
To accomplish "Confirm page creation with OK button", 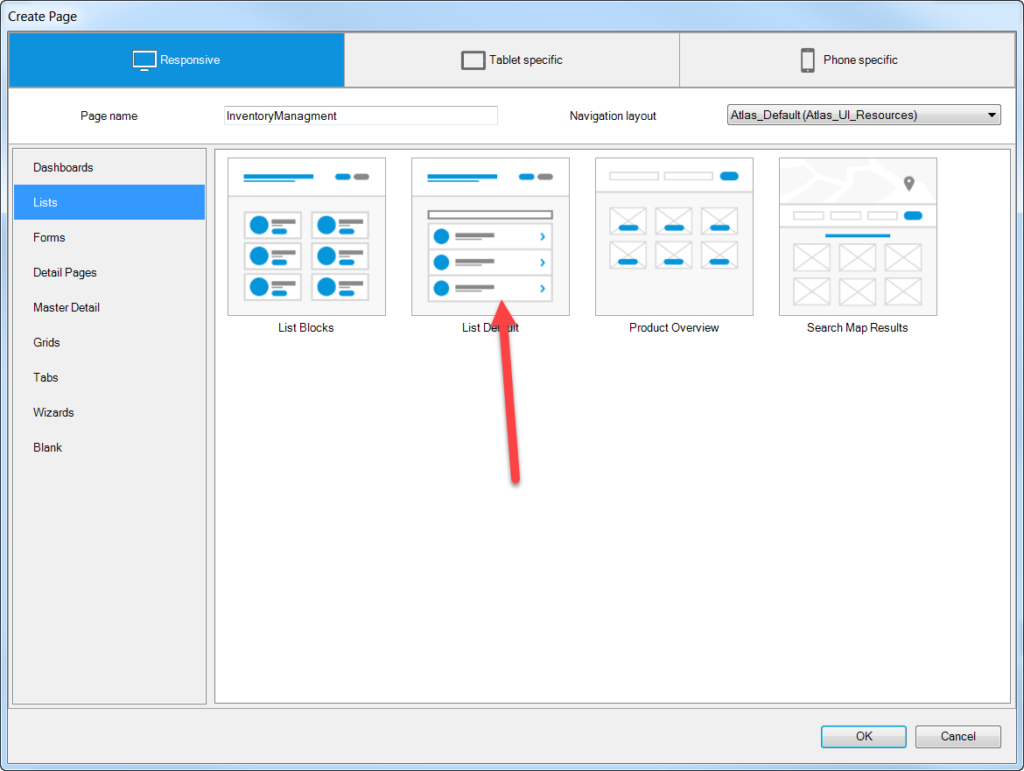I will point(864,736).
